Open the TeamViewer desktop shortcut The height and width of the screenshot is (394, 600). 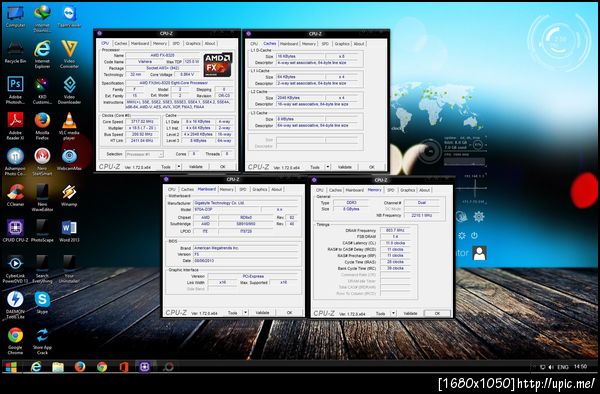click(x=69, y=17)
